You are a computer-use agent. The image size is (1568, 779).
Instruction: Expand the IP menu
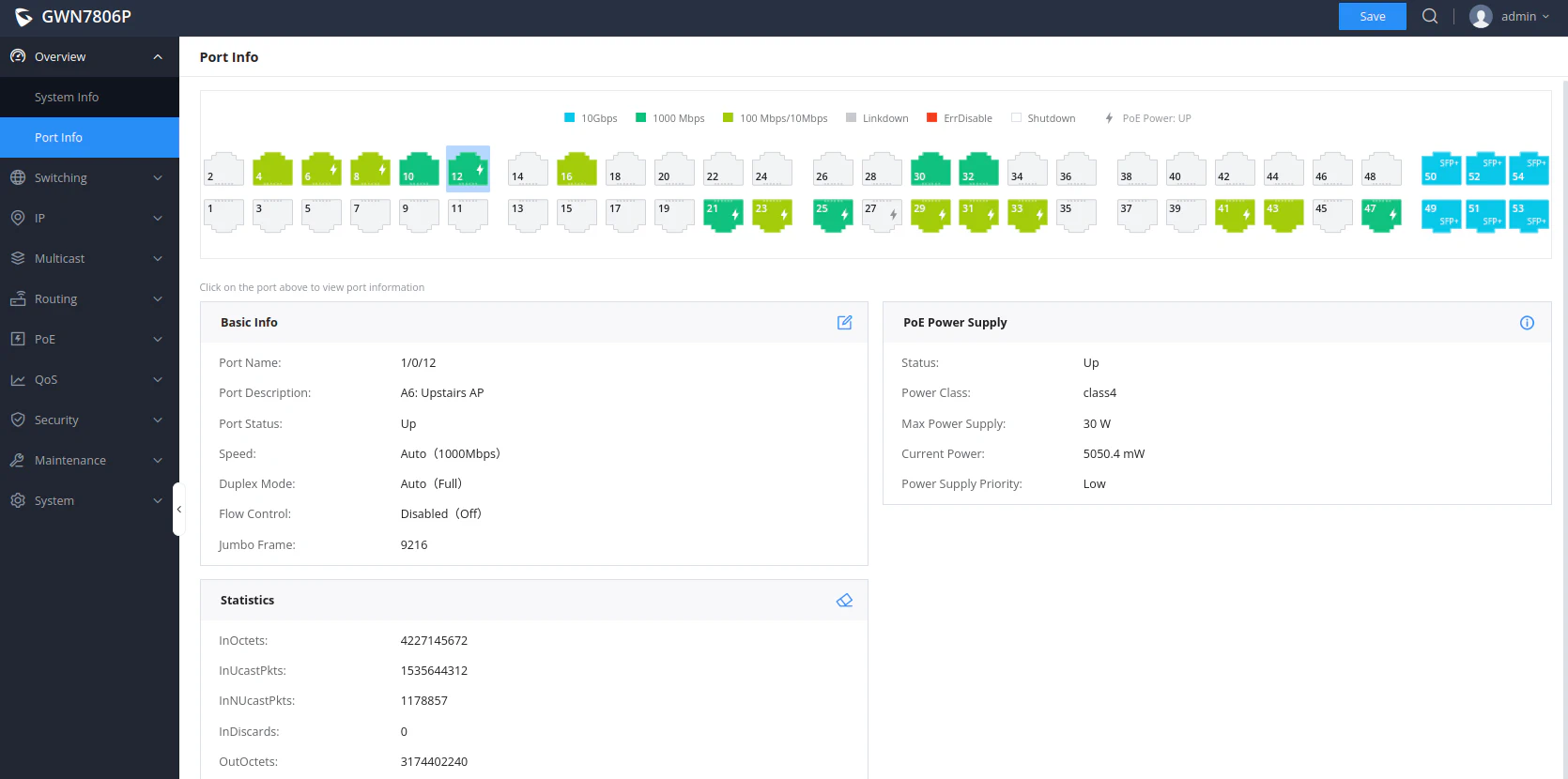click(89, 218)
